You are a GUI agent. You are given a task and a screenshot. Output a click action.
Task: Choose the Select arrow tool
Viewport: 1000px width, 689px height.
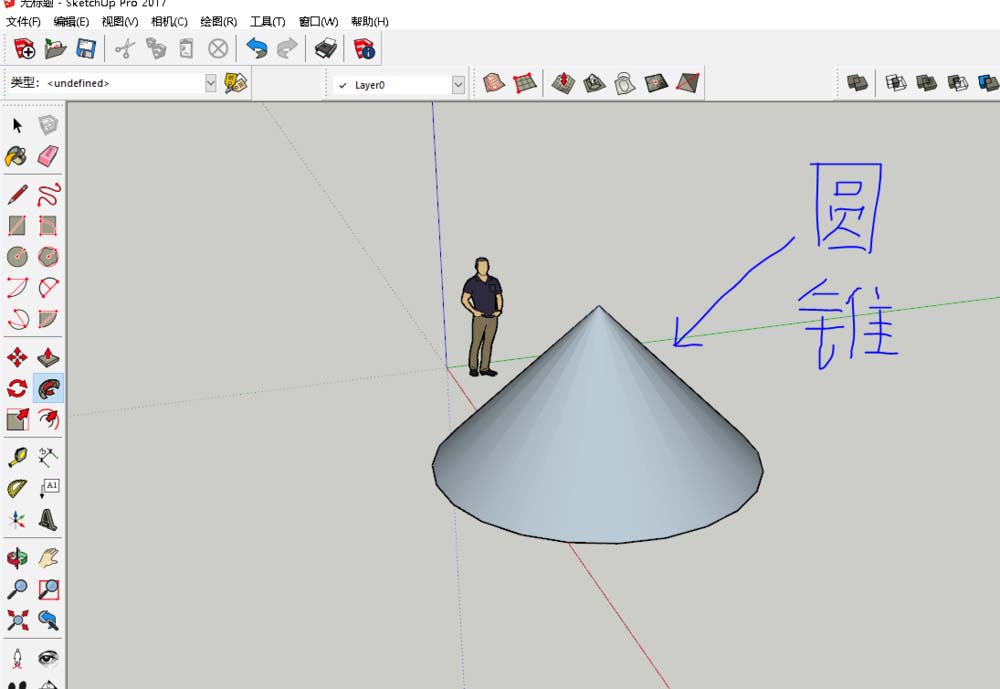(x=17, y=125)
